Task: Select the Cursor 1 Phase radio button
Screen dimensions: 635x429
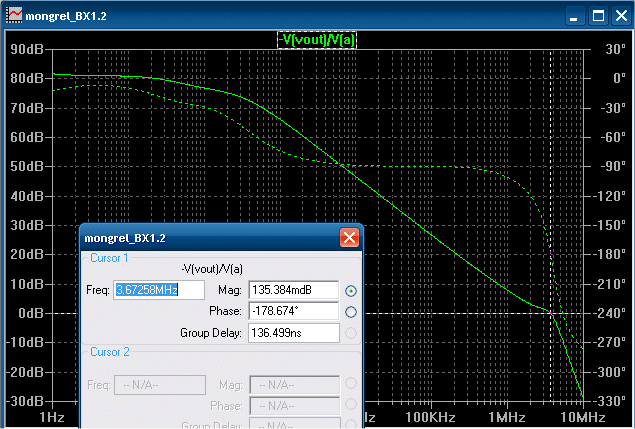Action: point(351,312)
